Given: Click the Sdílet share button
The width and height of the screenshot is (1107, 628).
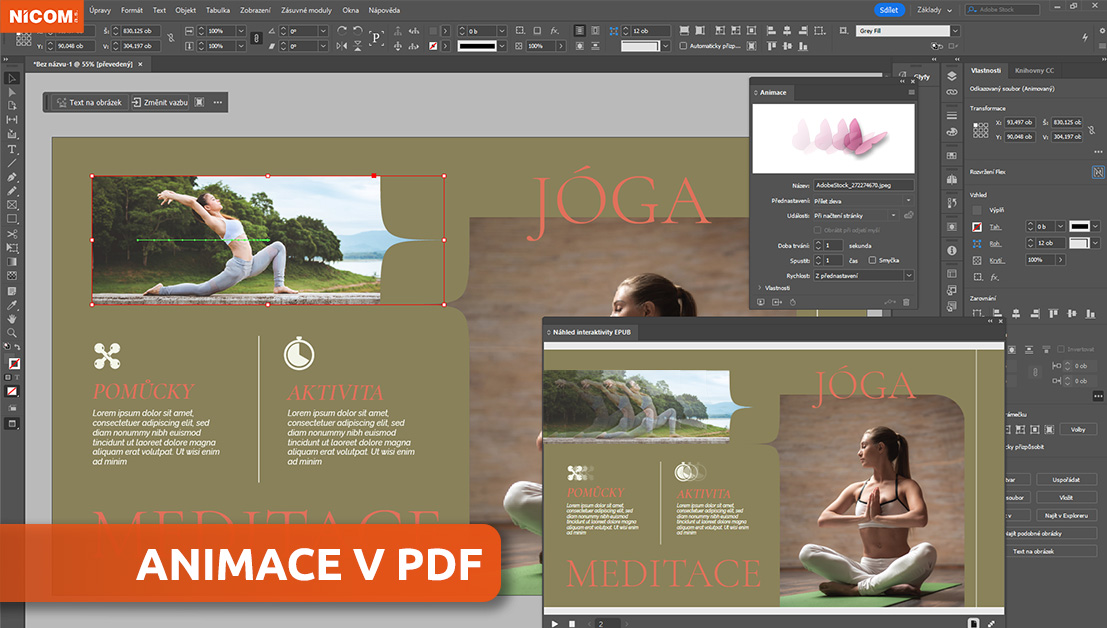Looking at the screenshot, I should pyautogui.click(x=887, y=10).
